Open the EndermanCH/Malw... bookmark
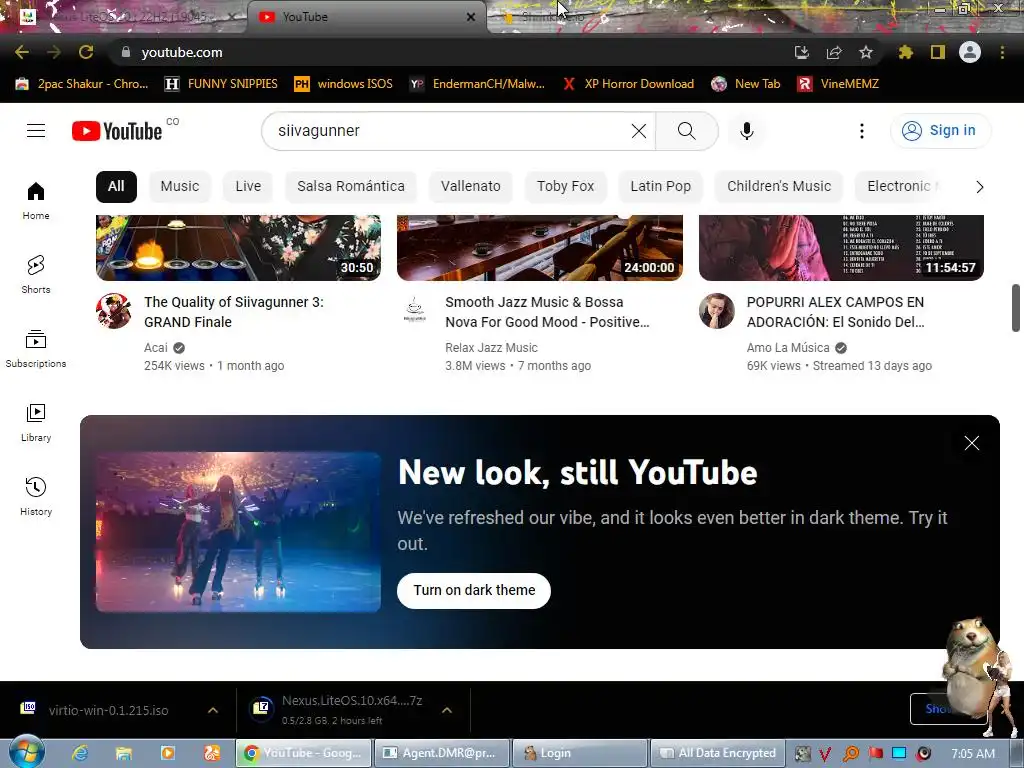This screenshot has height=768, width=1024. tap(477, 84)
